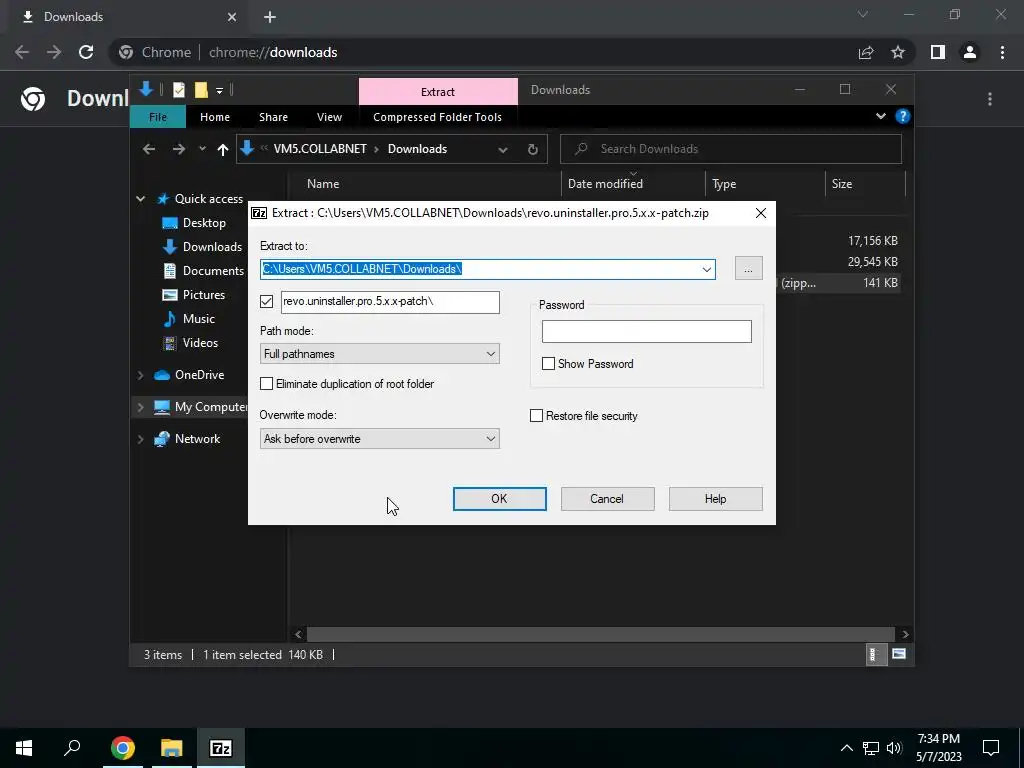Click Explorer back arrow
This screenshot has width=1024, height=768.
tap(149, 150)
